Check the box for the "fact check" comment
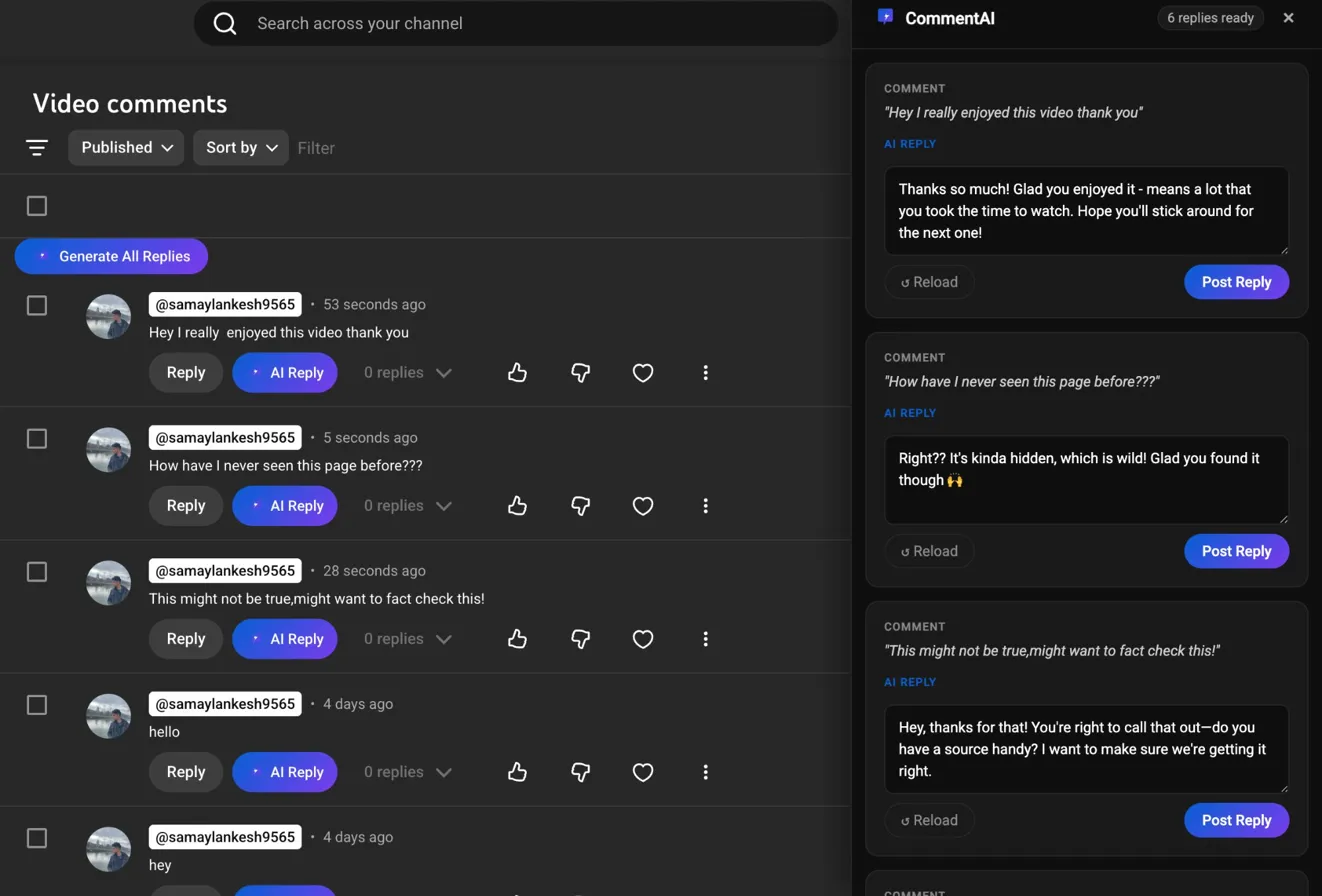Screen dimensions: 1322x896 (x=37, y=572)
